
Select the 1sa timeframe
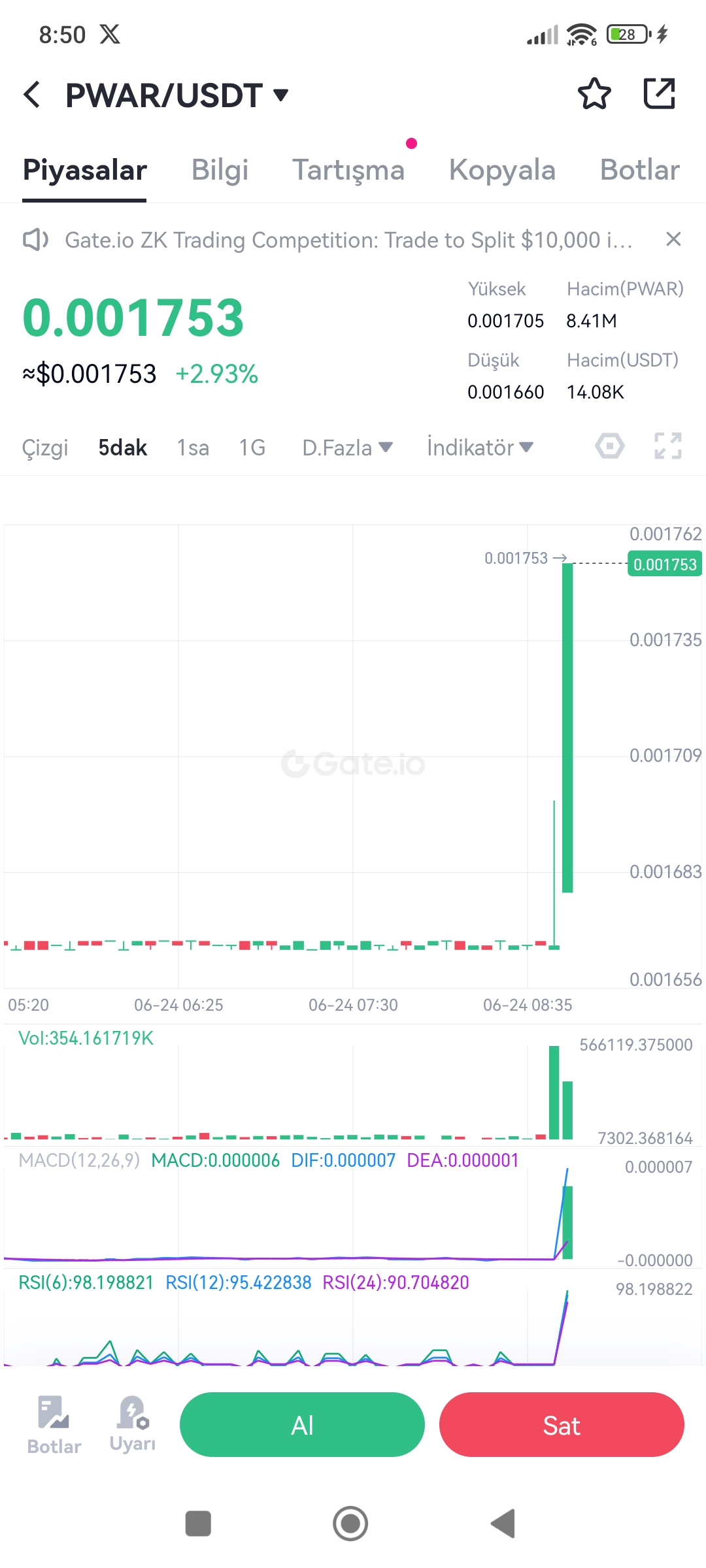coord(193,448)
